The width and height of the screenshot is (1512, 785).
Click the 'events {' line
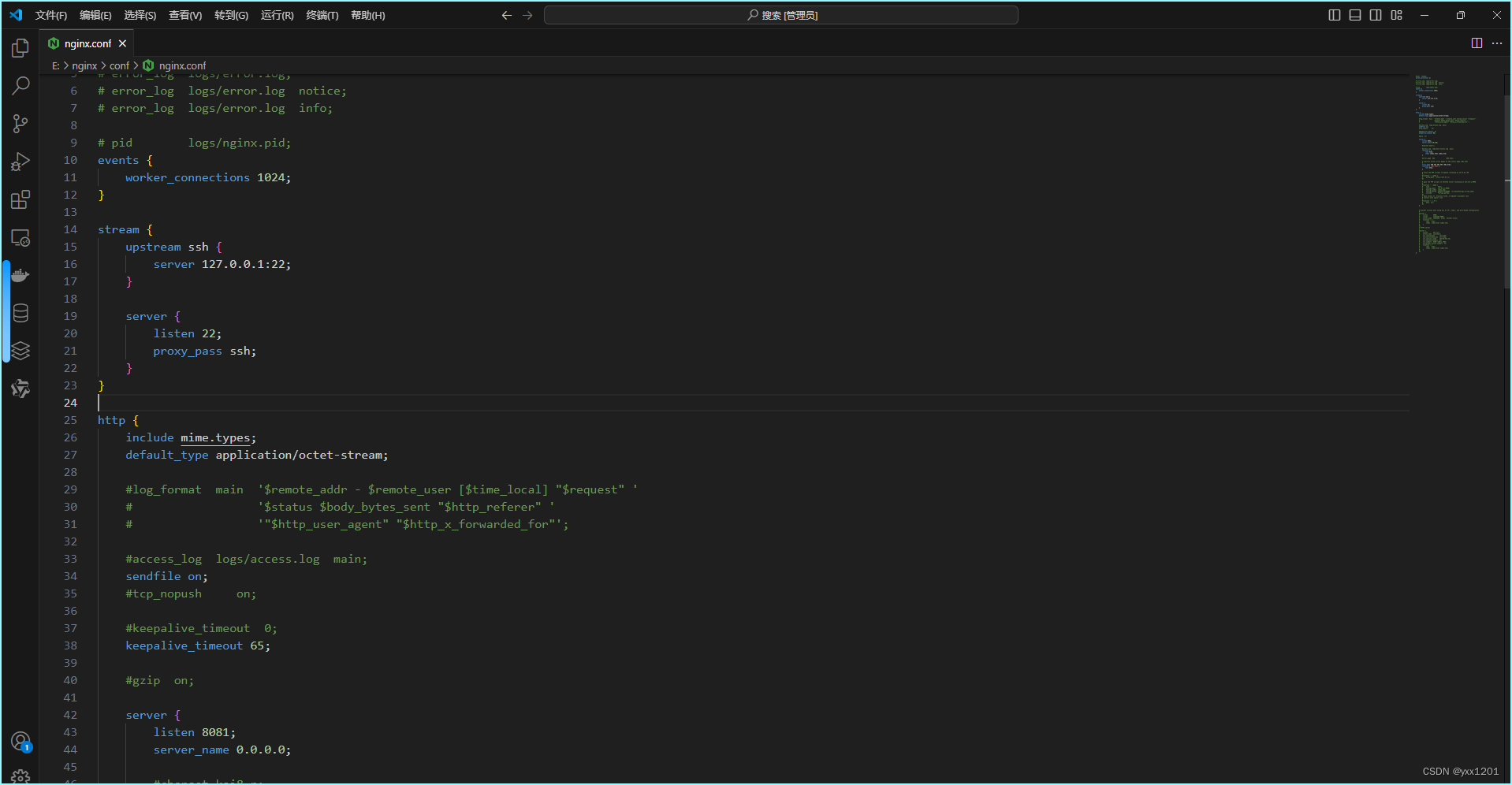pos(125,160)
